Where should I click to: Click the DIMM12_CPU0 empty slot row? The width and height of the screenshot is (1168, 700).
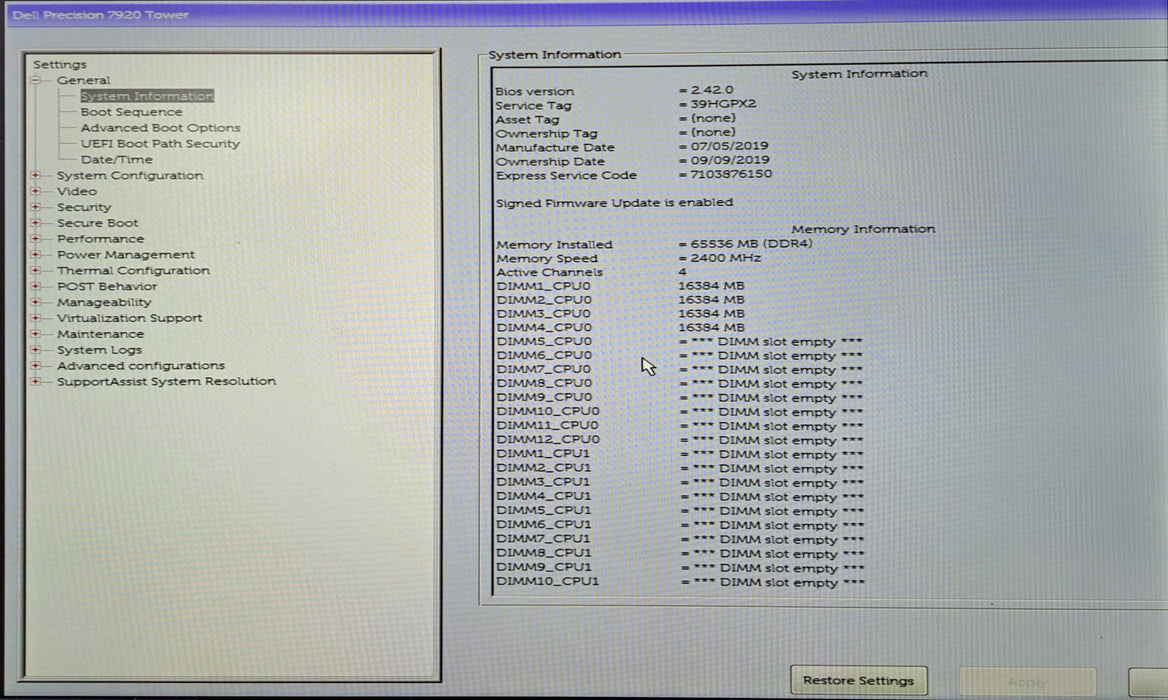click(679, 440)
